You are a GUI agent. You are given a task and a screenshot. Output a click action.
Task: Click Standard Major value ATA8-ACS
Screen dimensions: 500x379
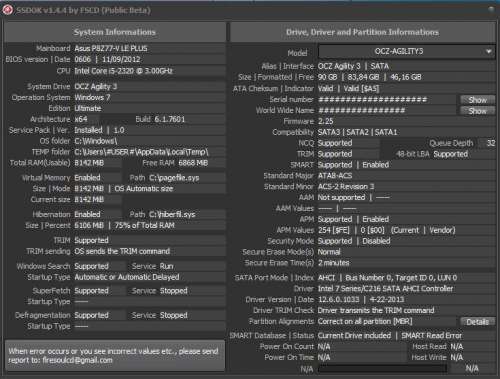coord(335,176)
